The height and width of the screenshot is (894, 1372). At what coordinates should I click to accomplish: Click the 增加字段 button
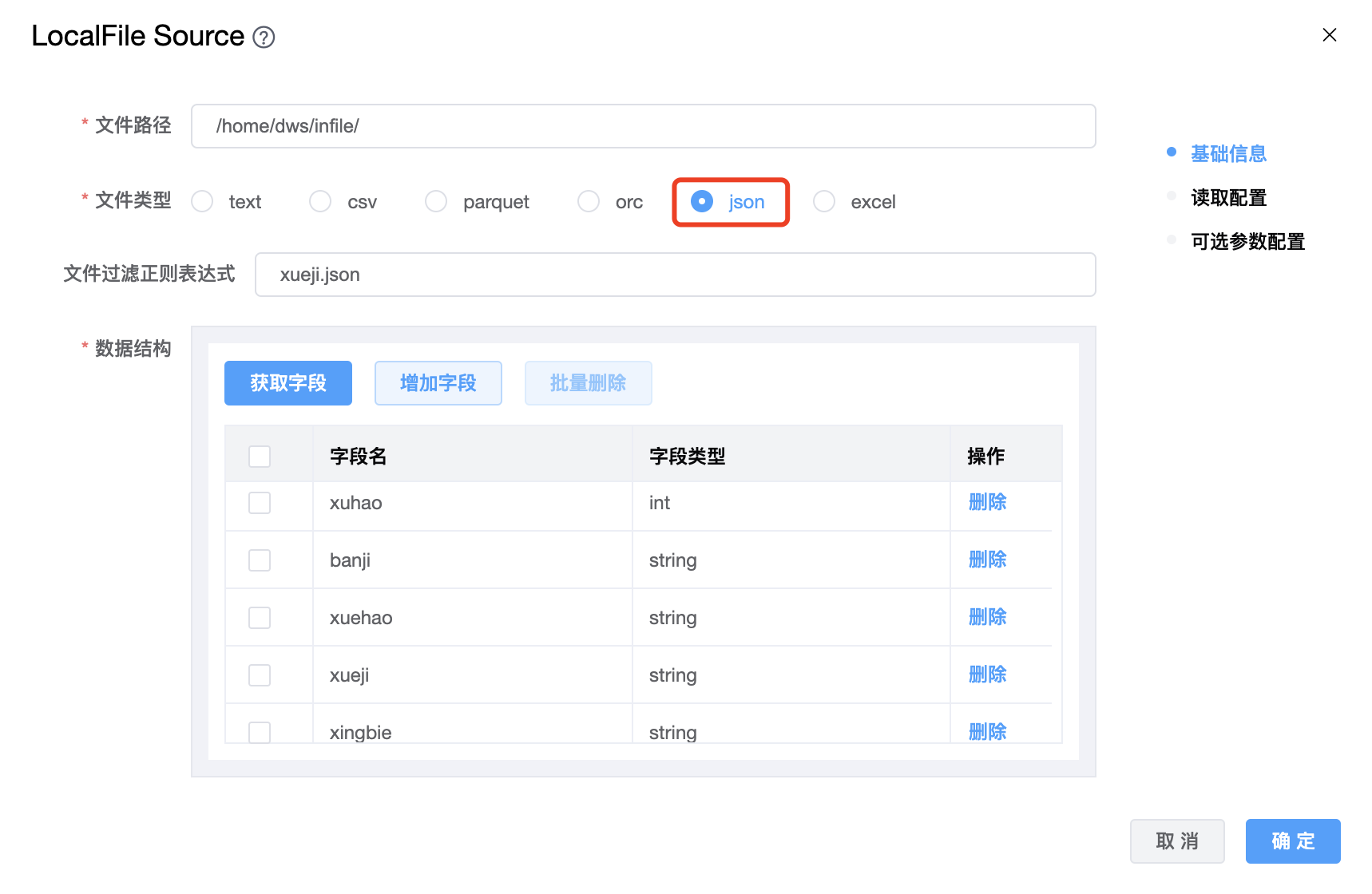tap(438, 383)
